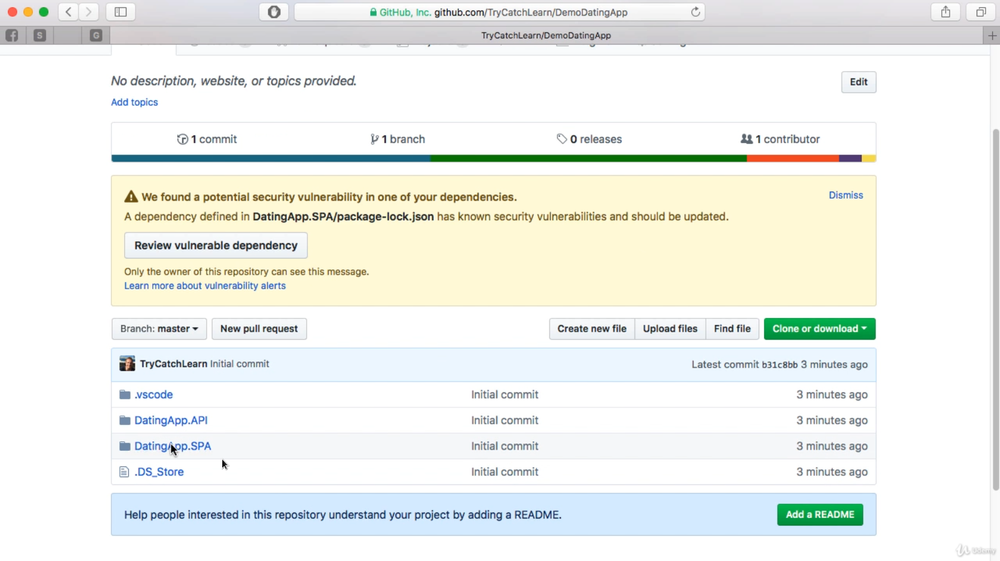Click Initial commit message for DatingApp.SPA
The image size is (1000, 561).
504,446
